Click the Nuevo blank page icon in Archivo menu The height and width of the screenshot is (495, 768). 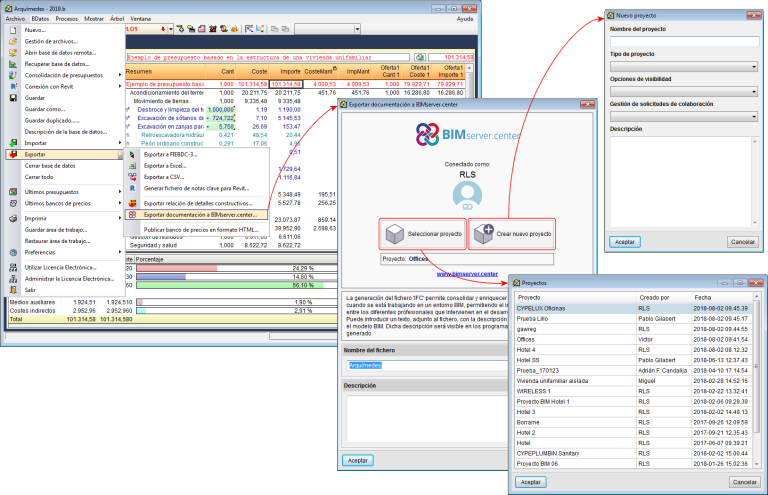point(13,30)
